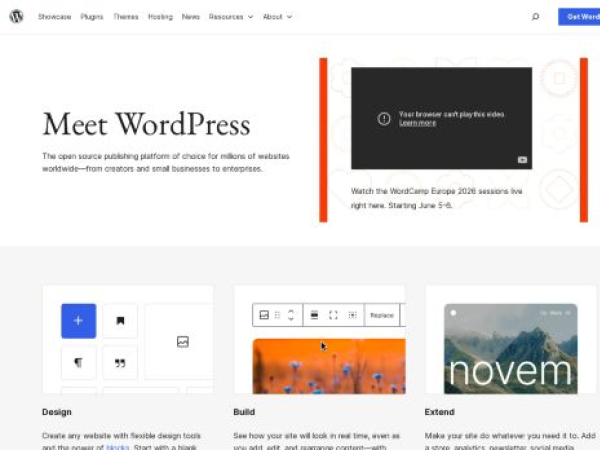Screen dimensions: 600x450
Task: Click the image placeholder icon in Design card
Action: [x=183, y=341]
